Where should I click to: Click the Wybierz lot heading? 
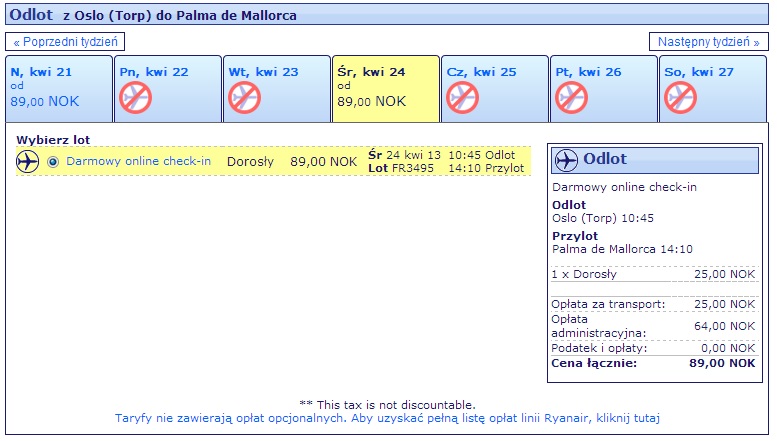coord(53,140)
